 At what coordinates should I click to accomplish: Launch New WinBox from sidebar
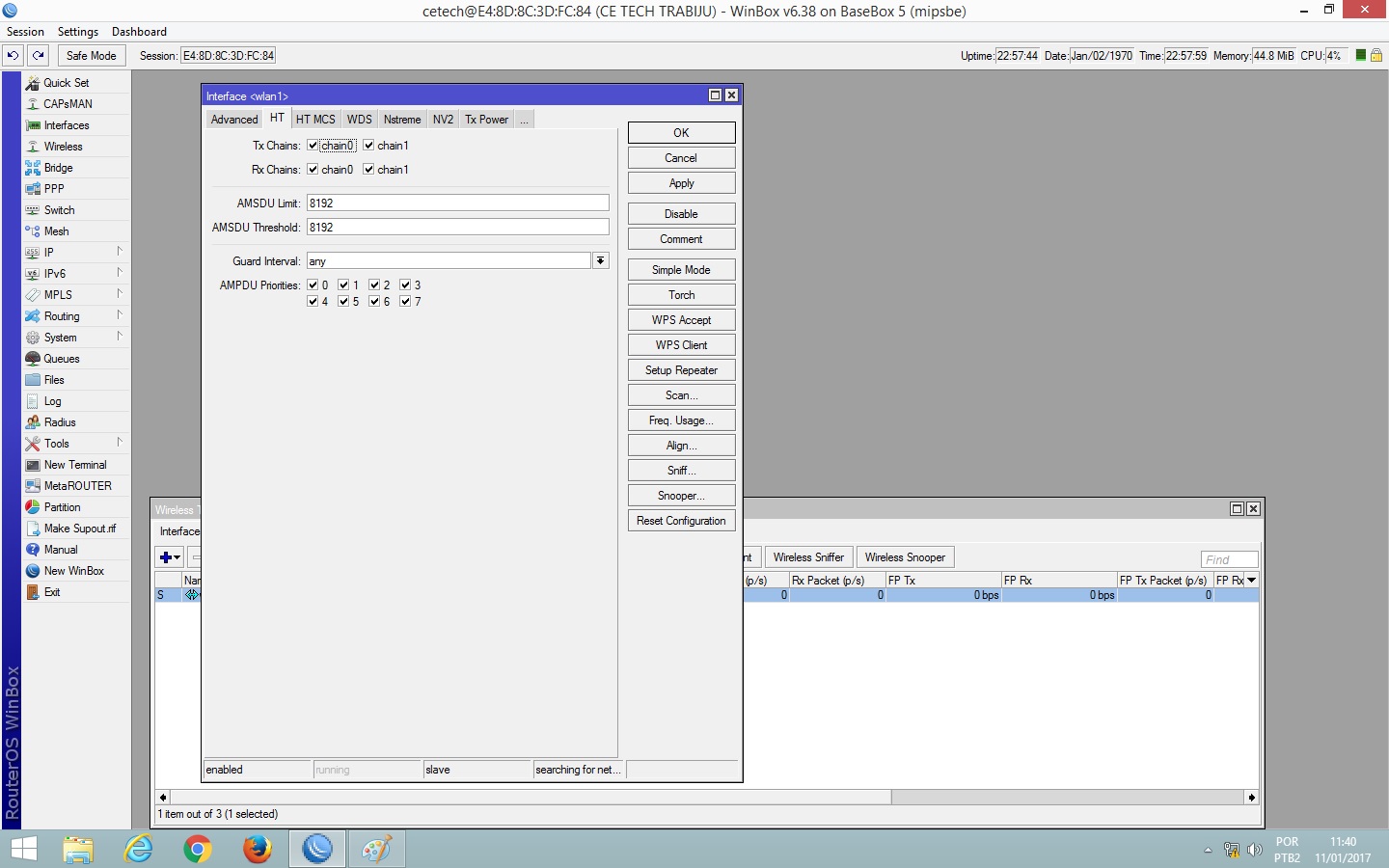coord(73,571)
